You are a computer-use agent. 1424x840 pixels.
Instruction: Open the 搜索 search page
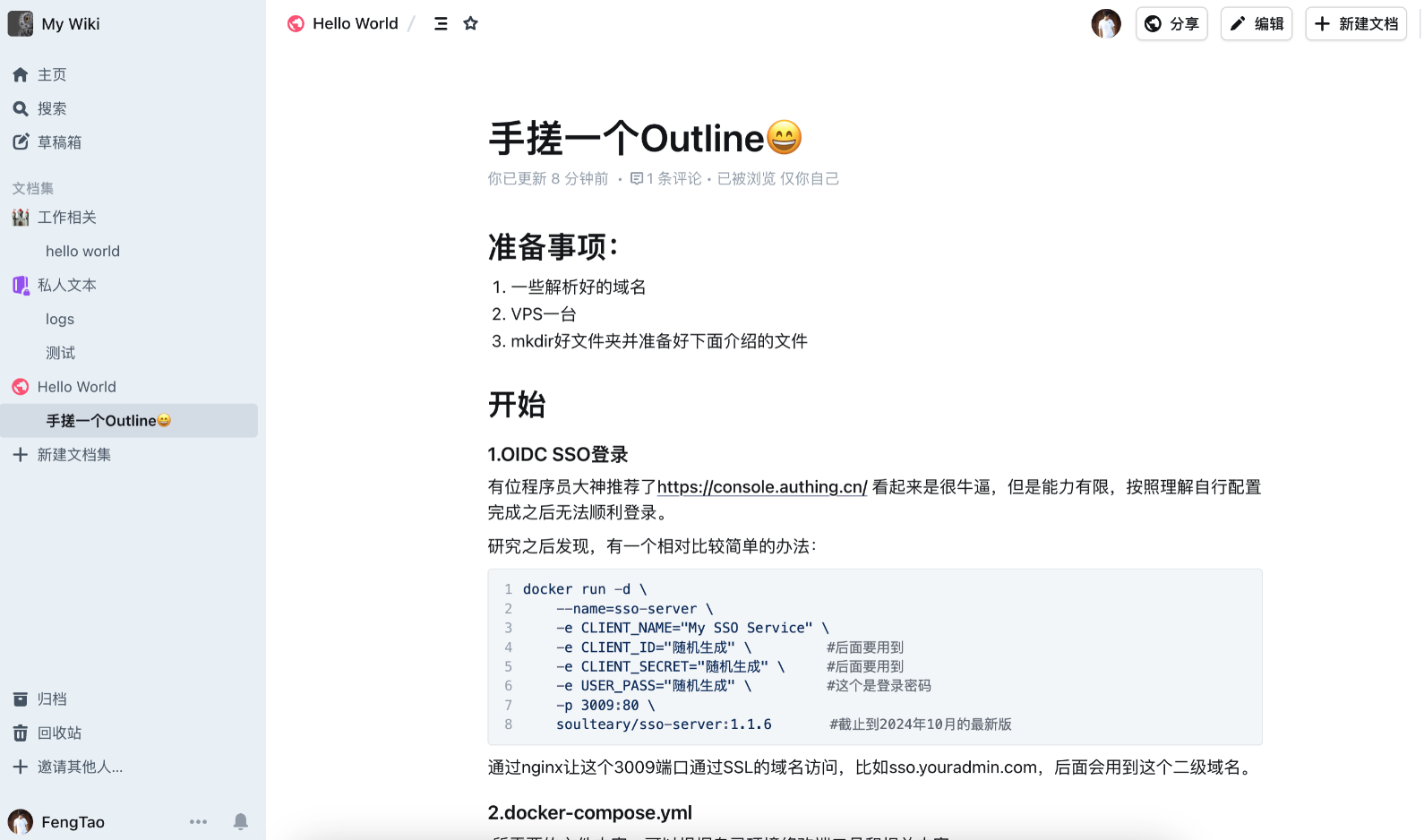[x=51, y=108]
